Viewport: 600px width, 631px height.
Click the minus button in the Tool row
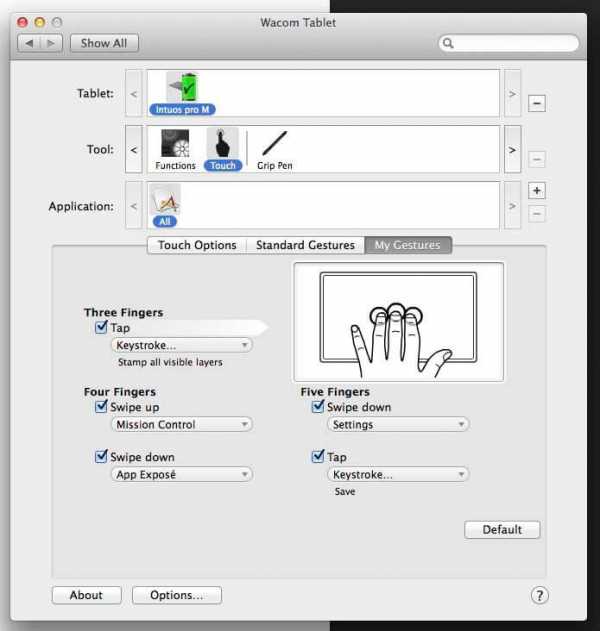click(536, 159)
